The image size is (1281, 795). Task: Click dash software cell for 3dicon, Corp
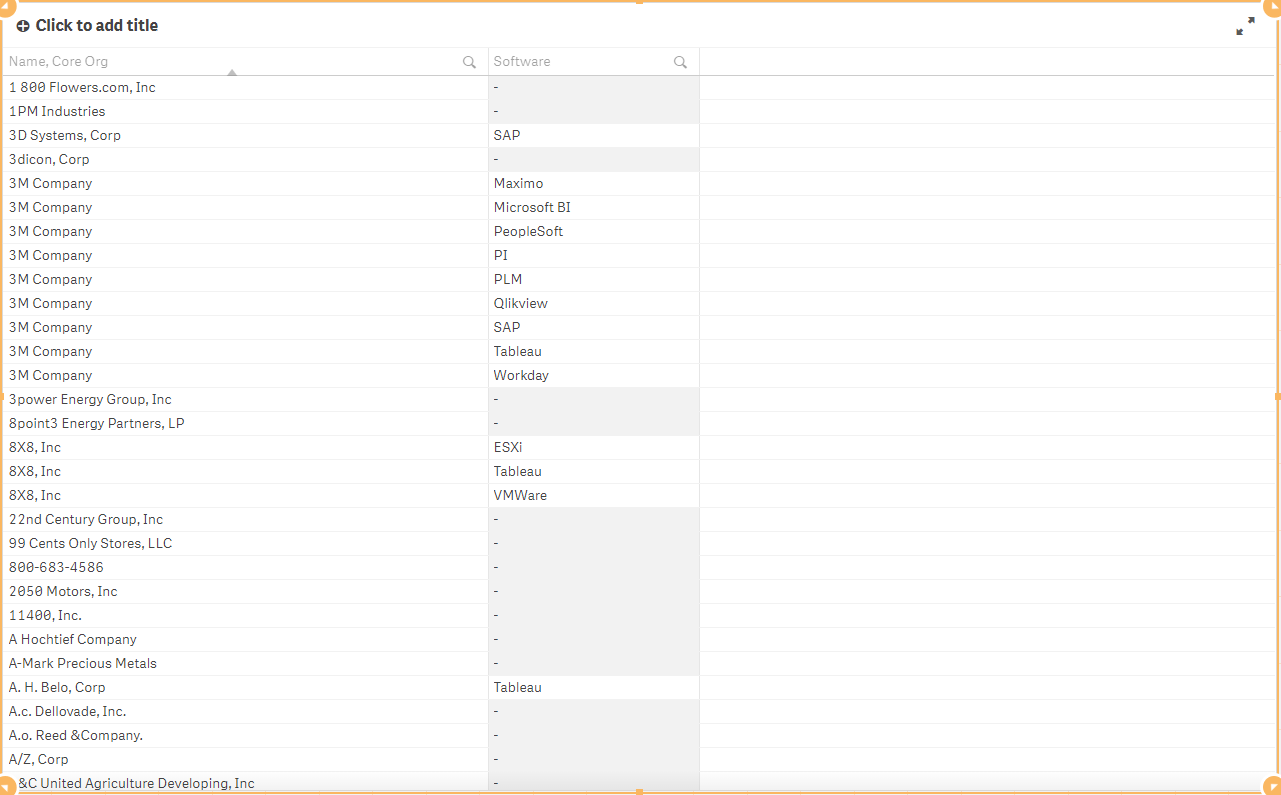(594, 159)
